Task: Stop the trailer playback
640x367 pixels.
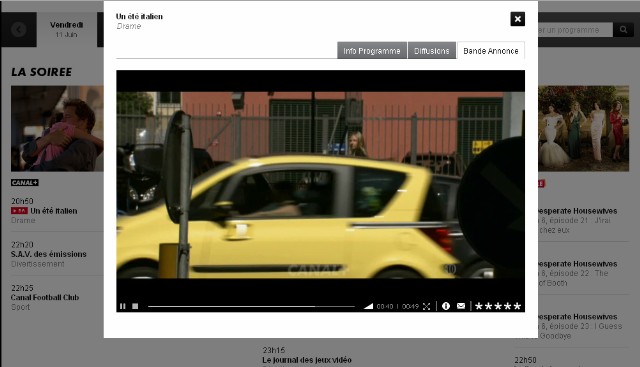Action: [x=135, y=306]
